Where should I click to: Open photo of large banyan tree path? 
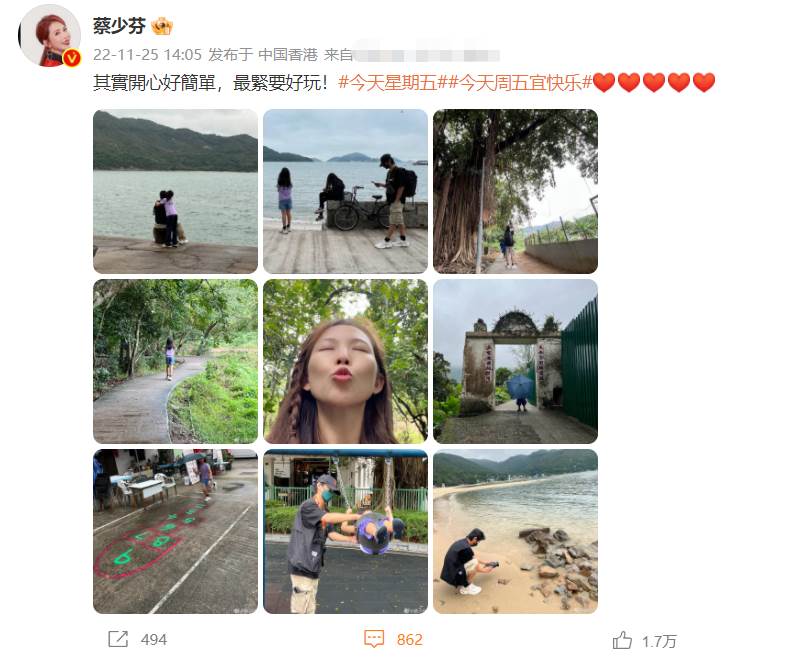pos(515,191)
